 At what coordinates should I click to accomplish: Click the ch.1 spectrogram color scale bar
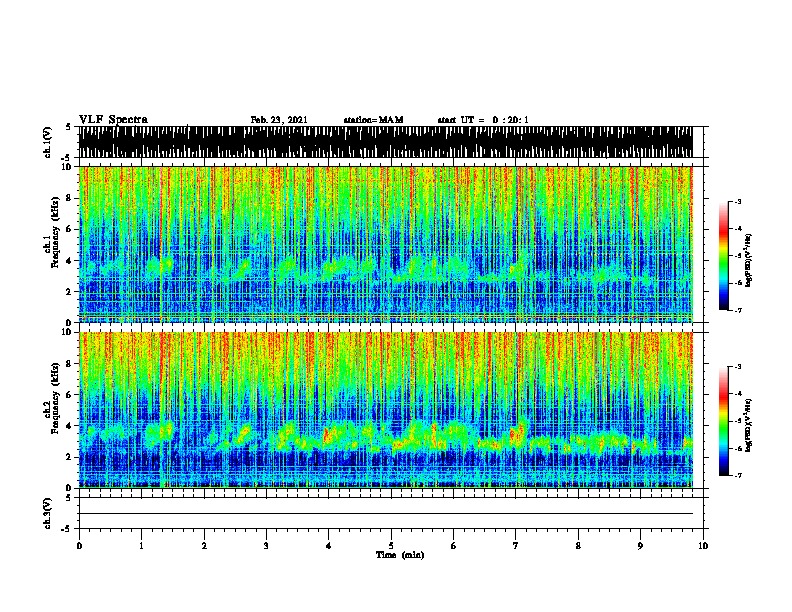(723, 256)
